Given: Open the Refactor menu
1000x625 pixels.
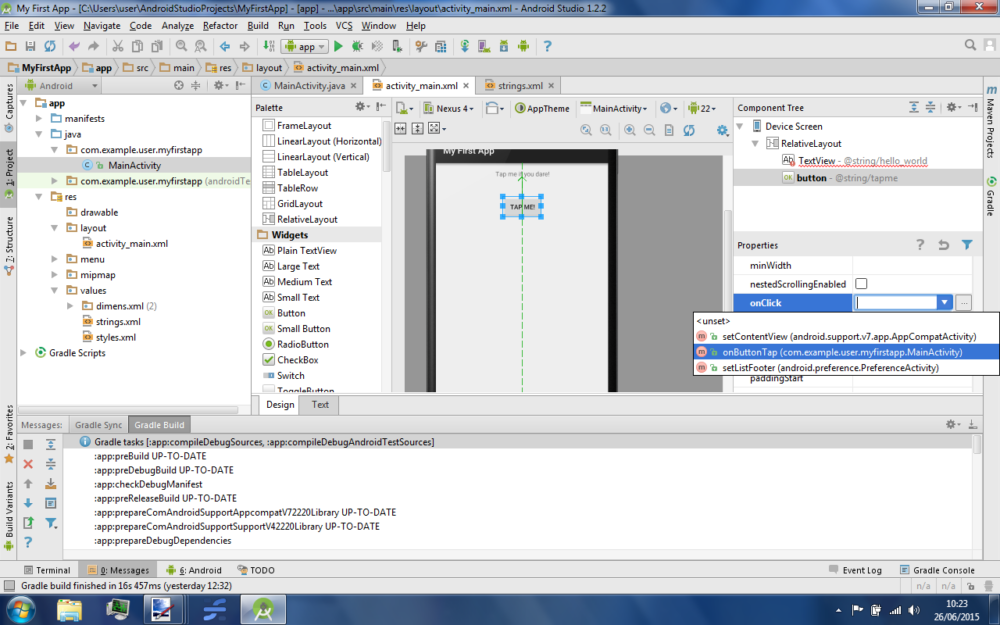Looking at the screenshot, I should (220, 25).
